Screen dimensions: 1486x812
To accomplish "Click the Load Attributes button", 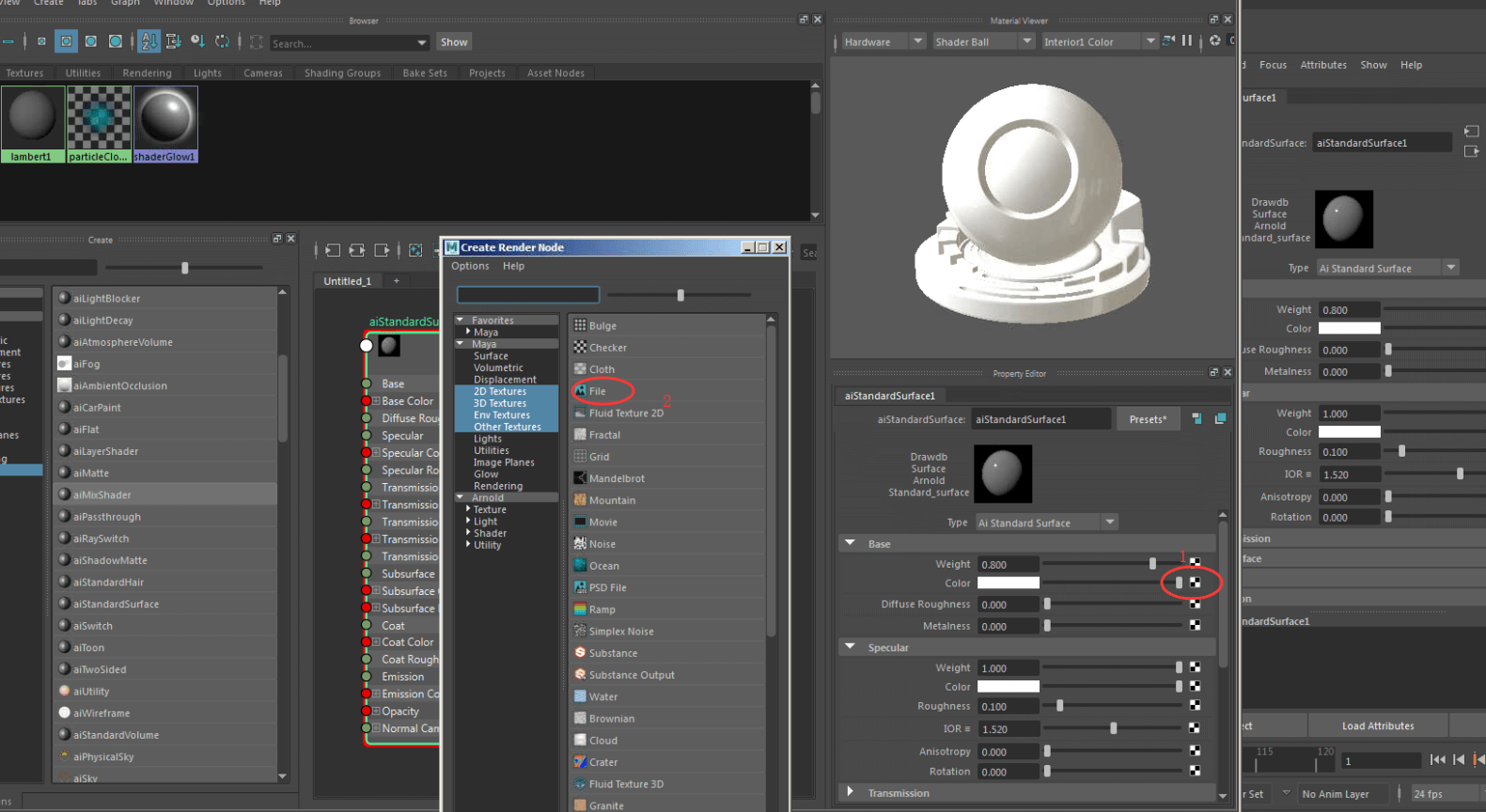I will (1377, 726).
